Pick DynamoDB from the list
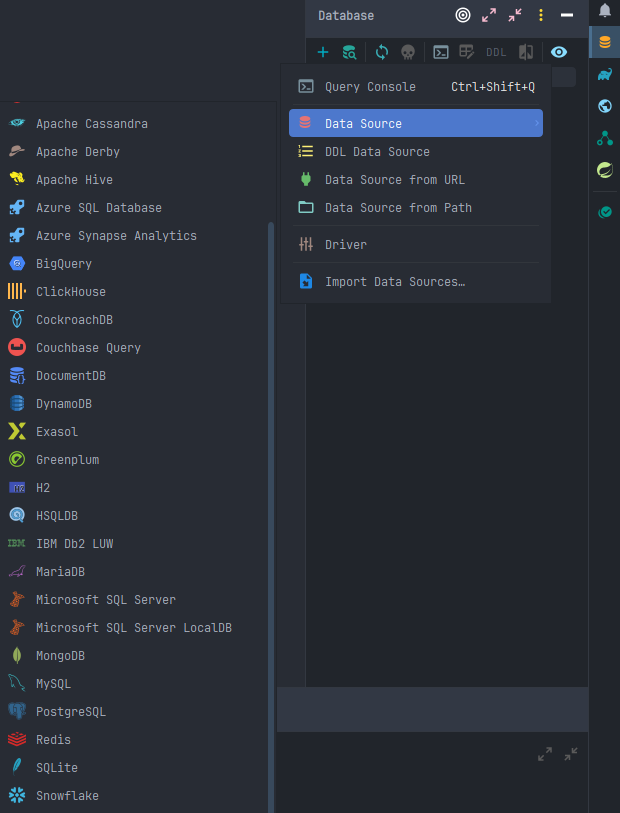The height and width of the screenshot is (813, 620). 136,403
